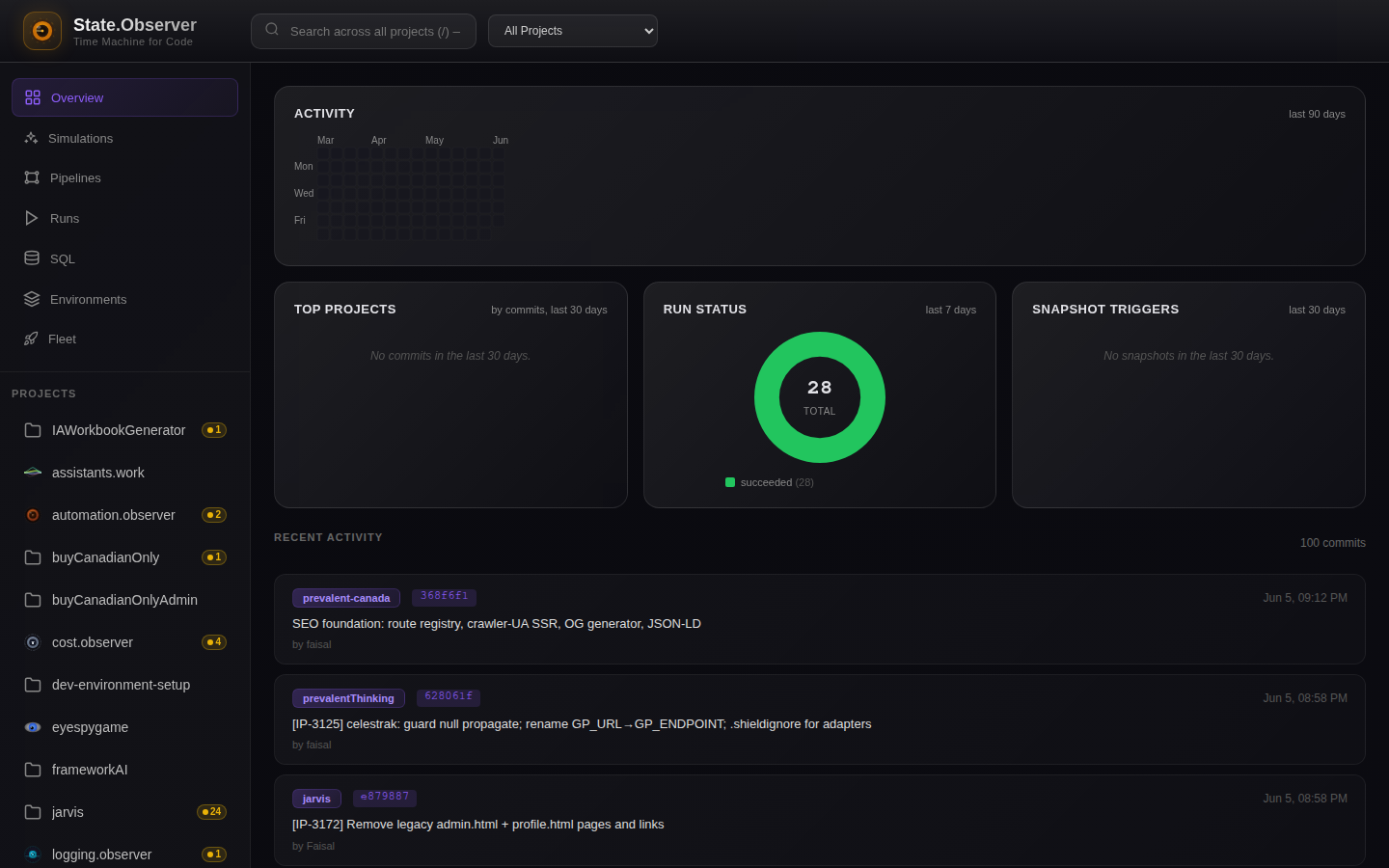Open the All Projects dropdown
The width and height of the screenshot is (1389, 868).
(573, 31)
